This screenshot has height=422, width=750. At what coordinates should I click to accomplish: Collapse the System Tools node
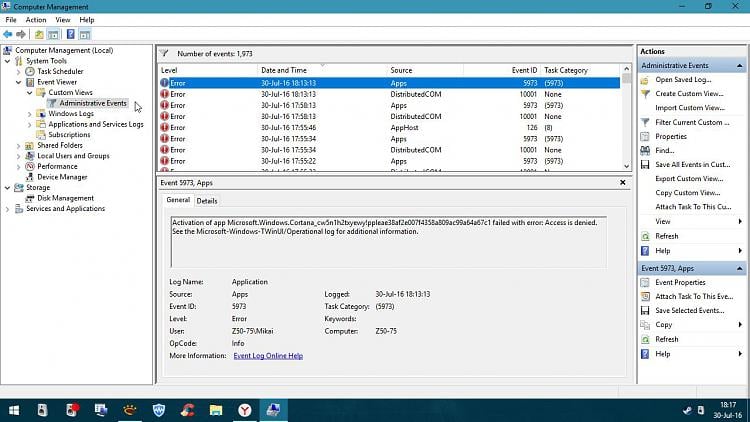click(x=7, y=61)
